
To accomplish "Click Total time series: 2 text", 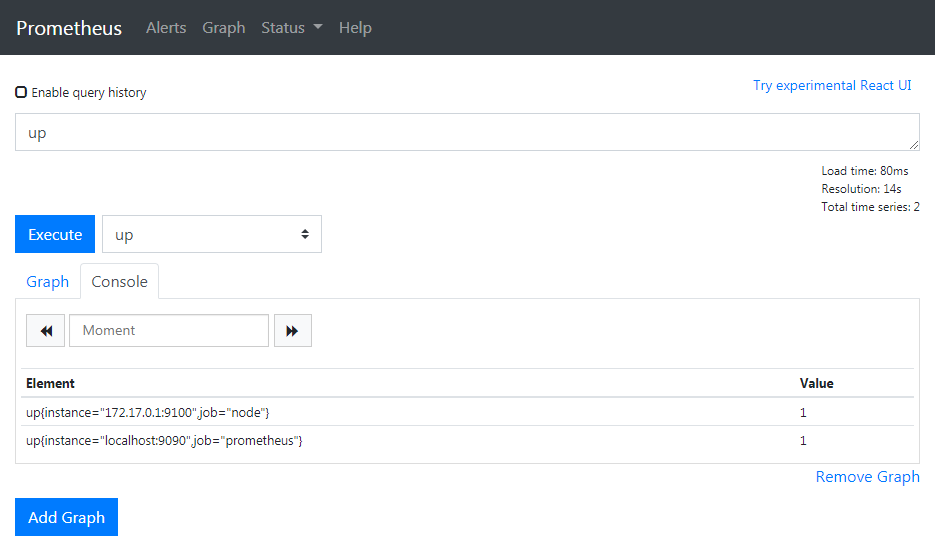I will [870, 206].
